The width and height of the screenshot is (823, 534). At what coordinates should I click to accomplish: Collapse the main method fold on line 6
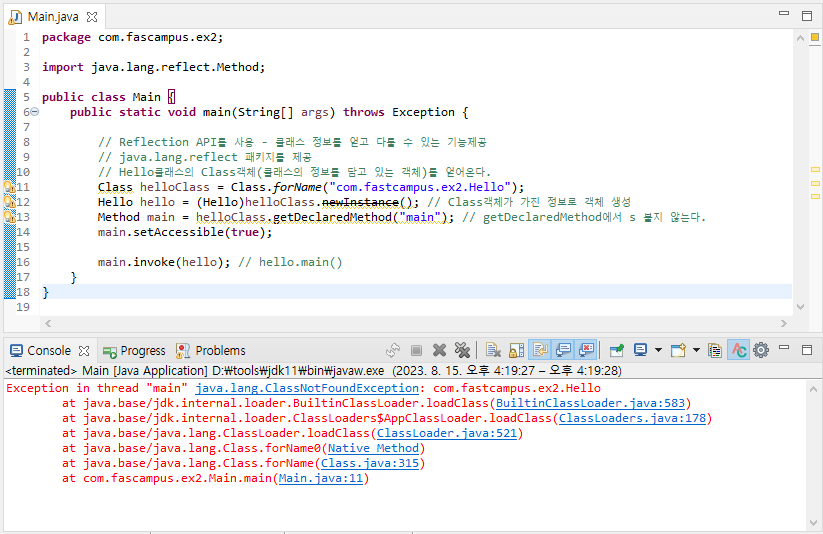click(35, 112)
